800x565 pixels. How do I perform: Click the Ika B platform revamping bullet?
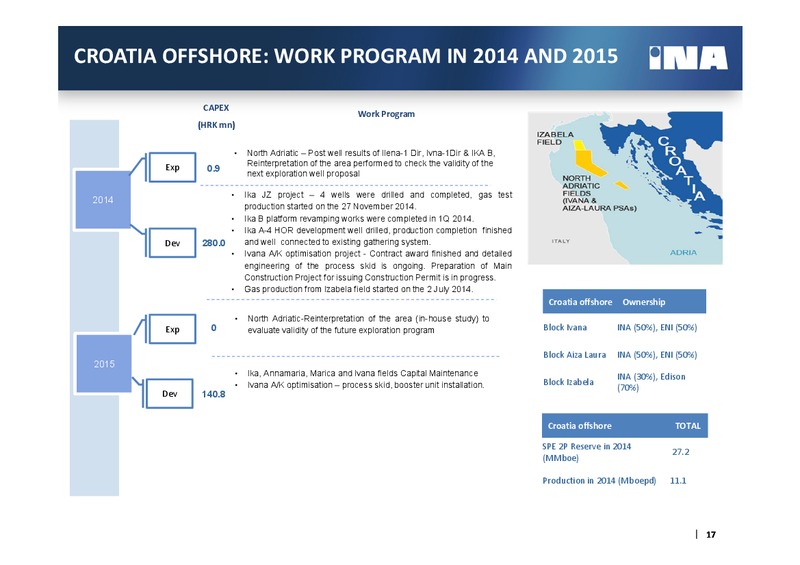[359, 218]
